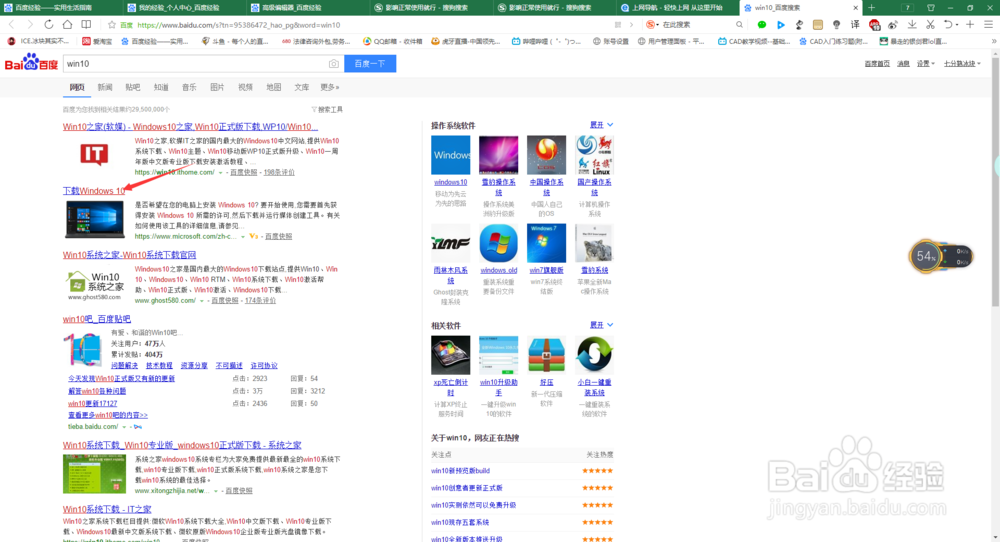The height and width of the screenshot is (542, 1000).
Task: Show more bookmarks with the » chevron
Action: 993,41
